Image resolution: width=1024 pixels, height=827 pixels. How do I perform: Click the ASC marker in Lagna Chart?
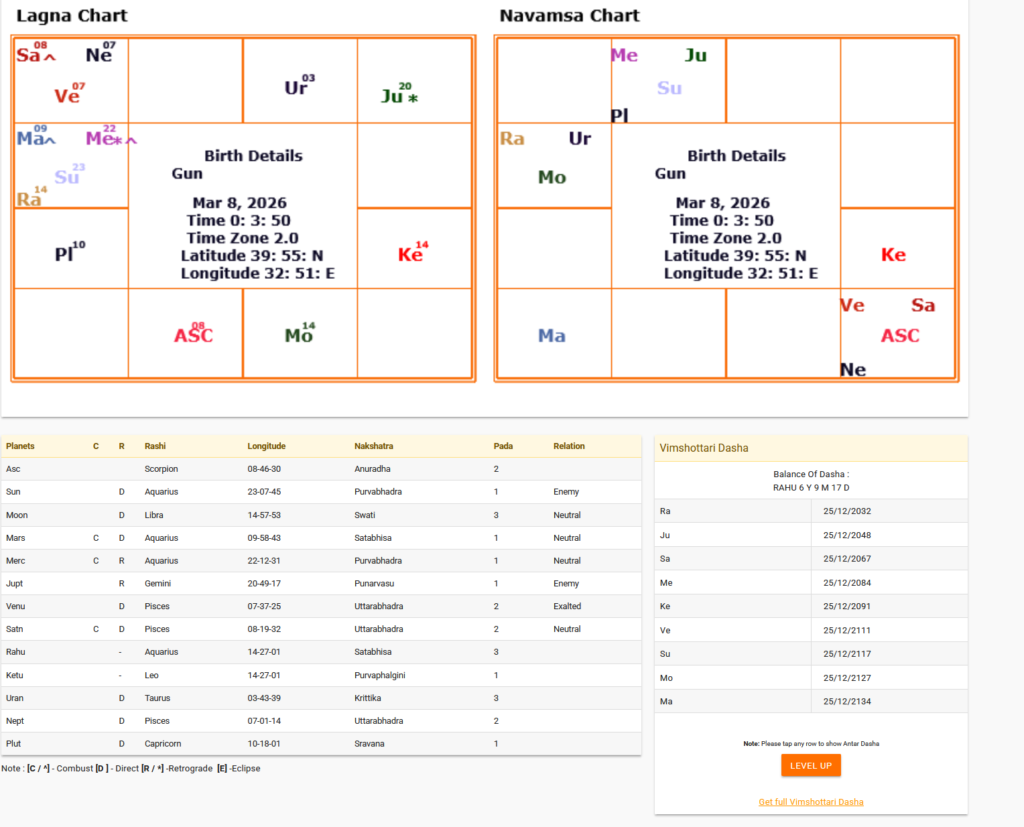[193, 335]
